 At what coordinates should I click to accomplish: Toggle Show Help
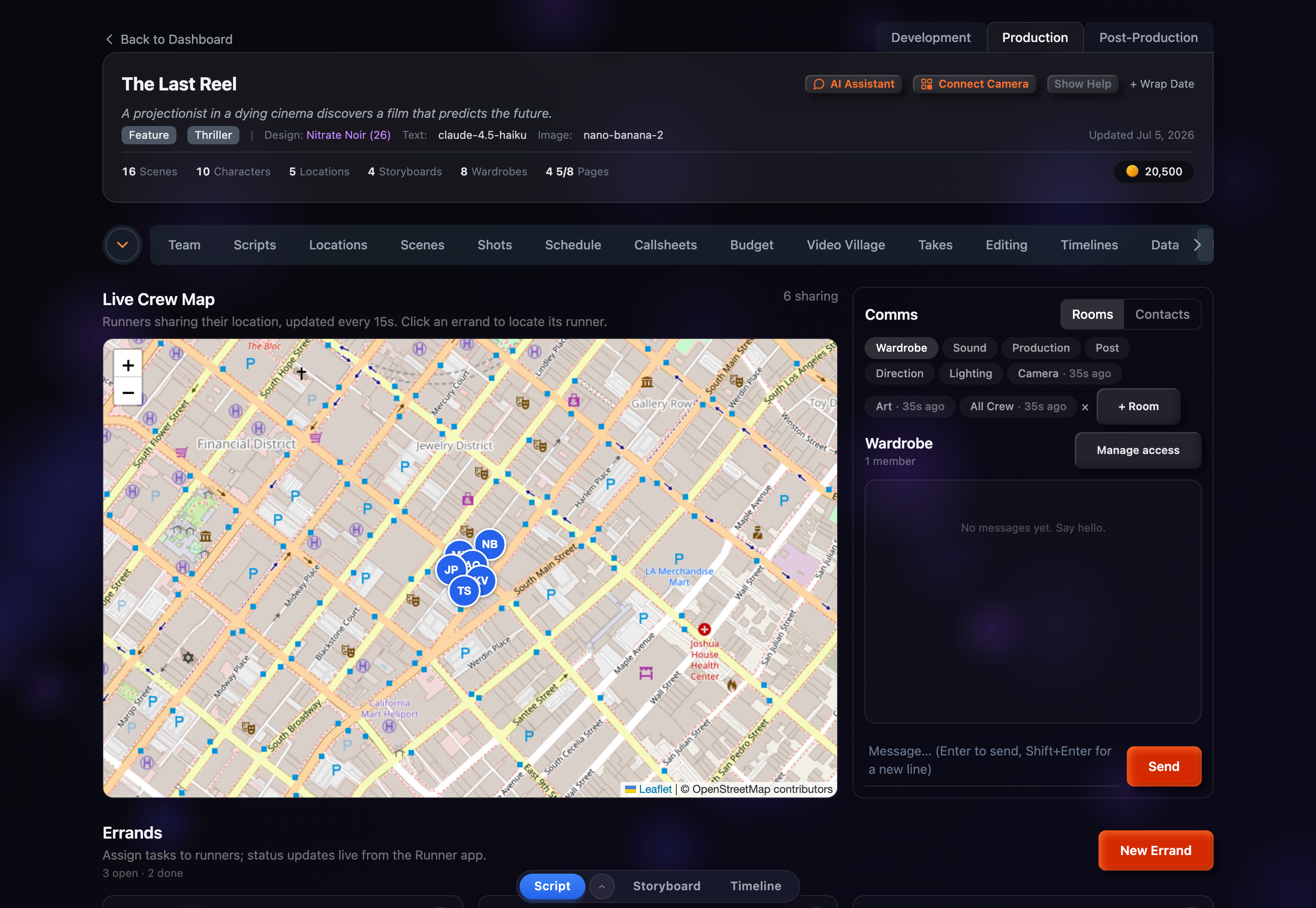tap(1082, 84)
